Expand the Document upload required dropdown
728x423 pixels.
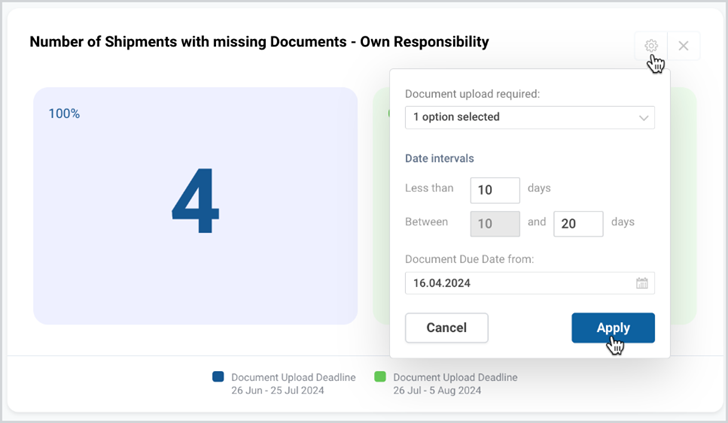[x=530, y=117]
